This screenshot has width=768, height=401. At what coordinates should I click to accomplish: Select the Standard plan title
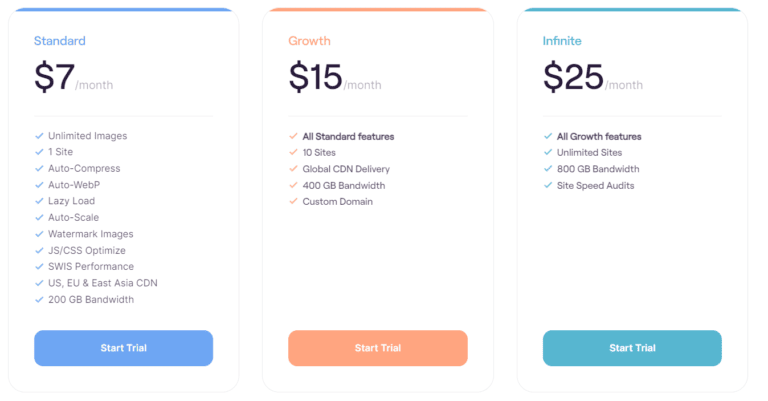[60, 41]
